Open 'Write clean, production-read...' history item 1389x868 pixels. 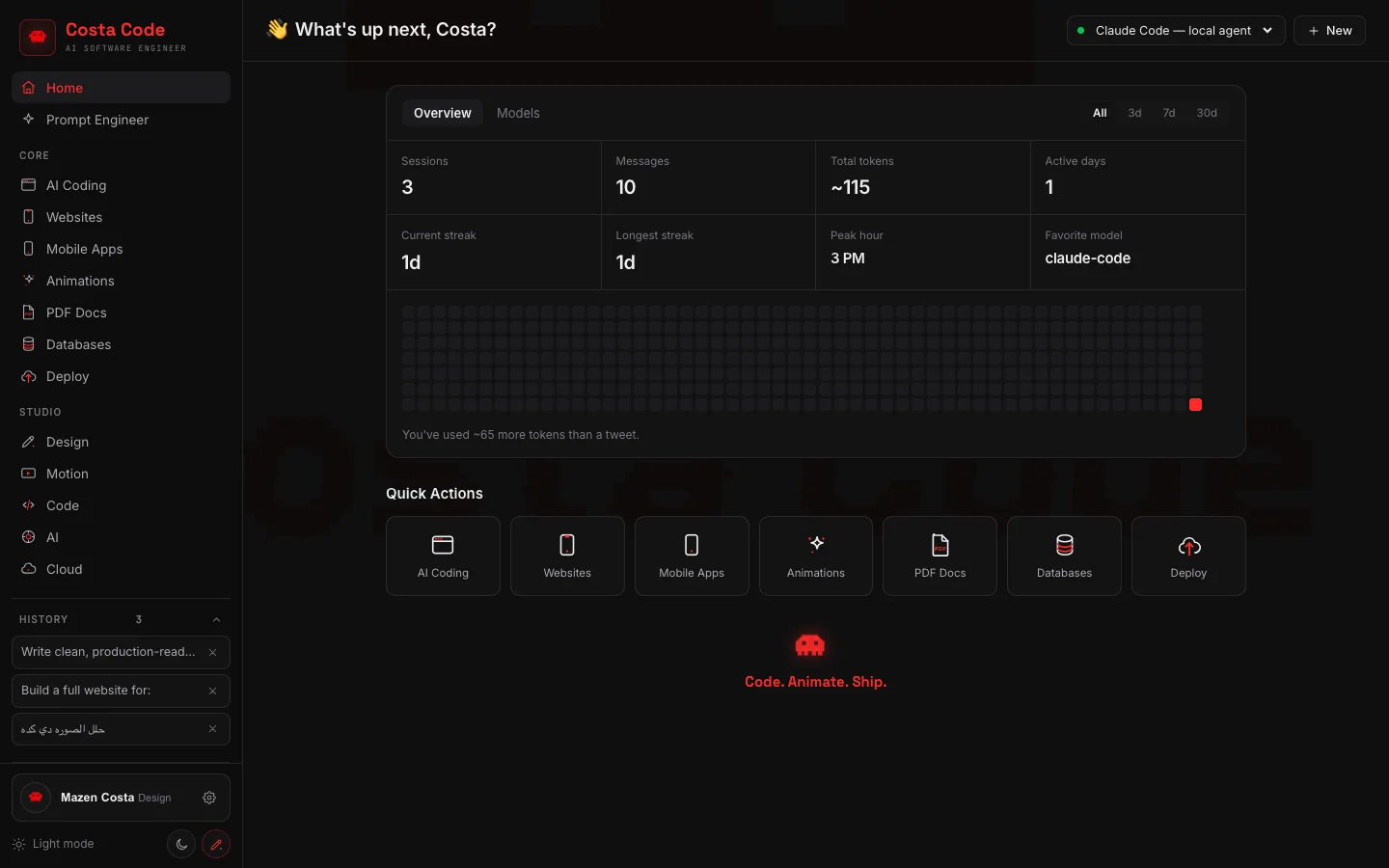click(108, 652)
